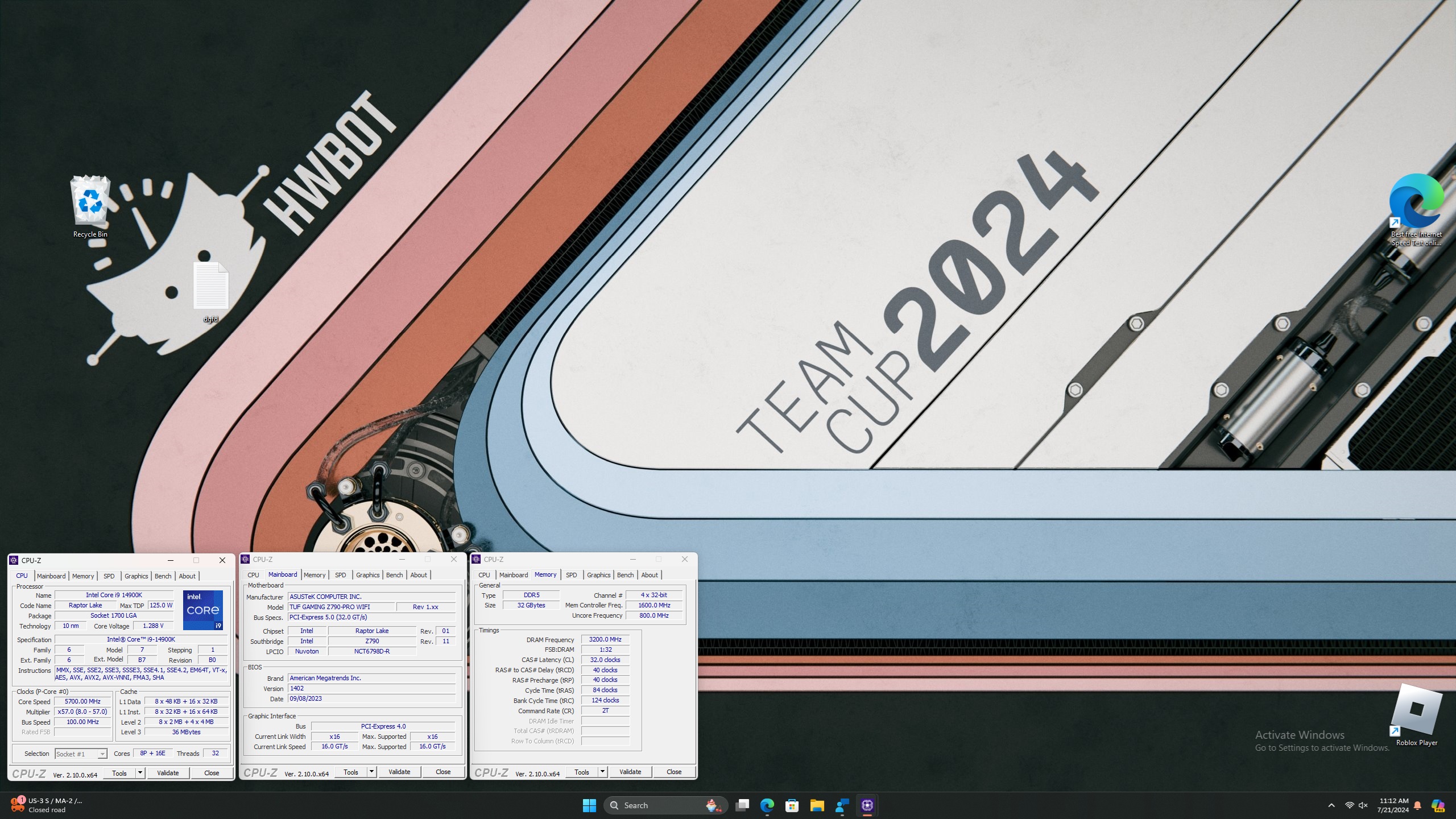Image resolution: width=1456 pixels, height=819 pixels.
Task: Switch to Mainboard tab in first CPU-Z window
Action: click(51, 576)
